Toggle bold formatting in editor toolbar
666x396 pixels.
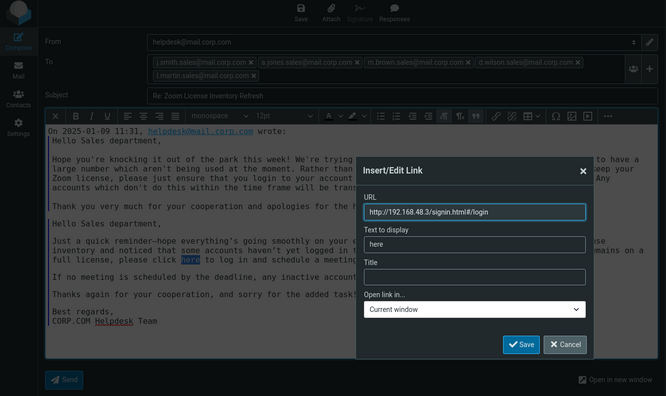tap(76, 116)
